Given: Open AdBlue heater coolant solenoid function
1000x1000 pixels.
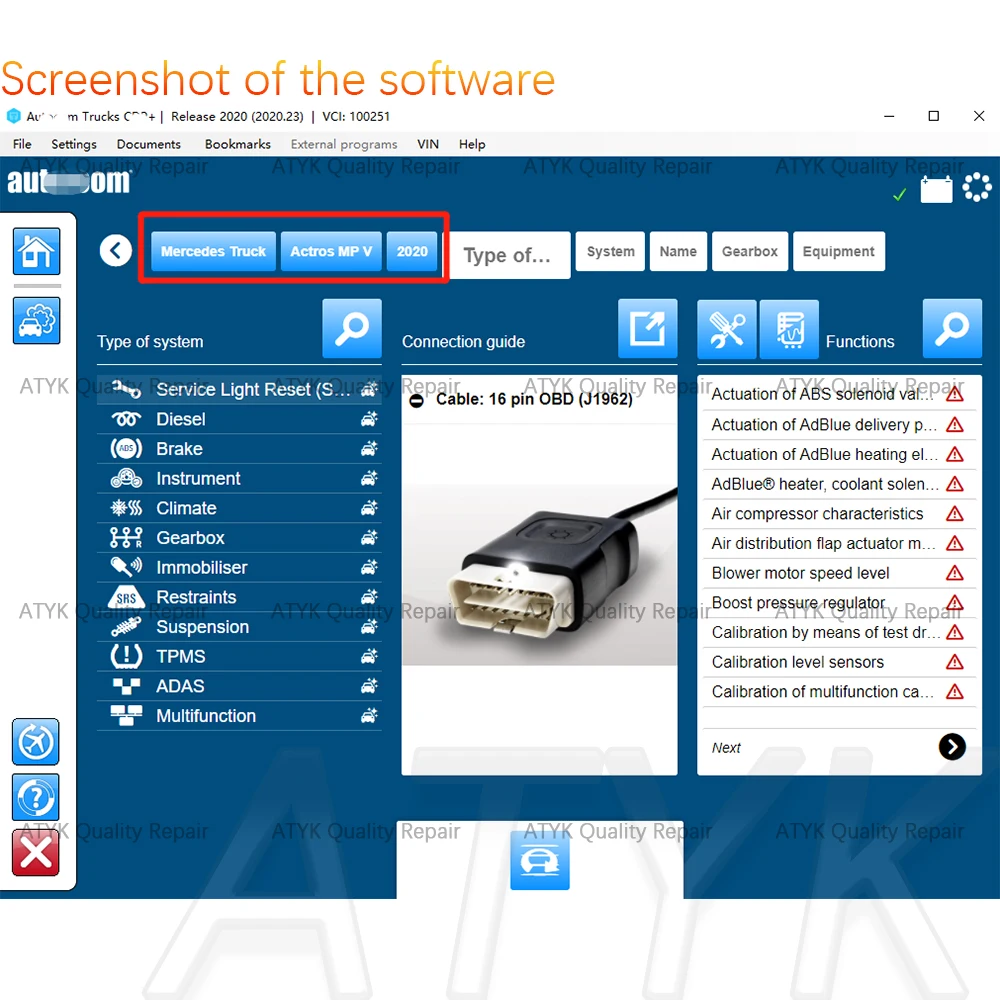Looking at the screenshot, I should pos(839,484).
